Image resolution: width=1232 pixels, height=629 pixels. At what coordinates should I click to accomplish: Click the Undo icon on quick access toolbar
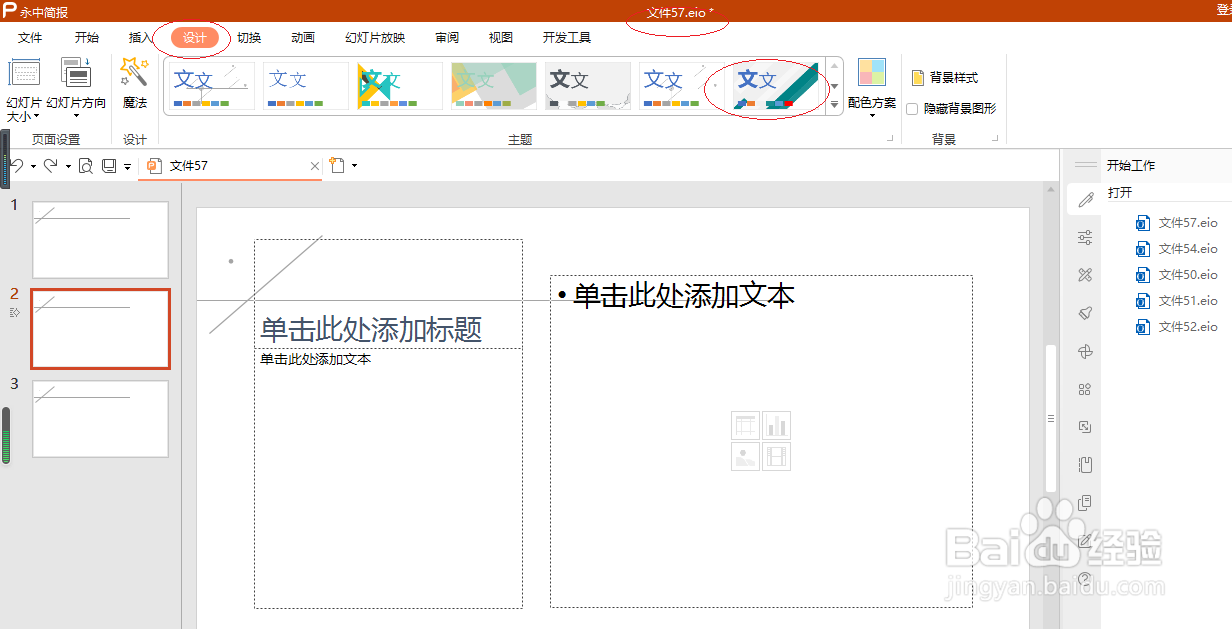[x=17, y=165]
